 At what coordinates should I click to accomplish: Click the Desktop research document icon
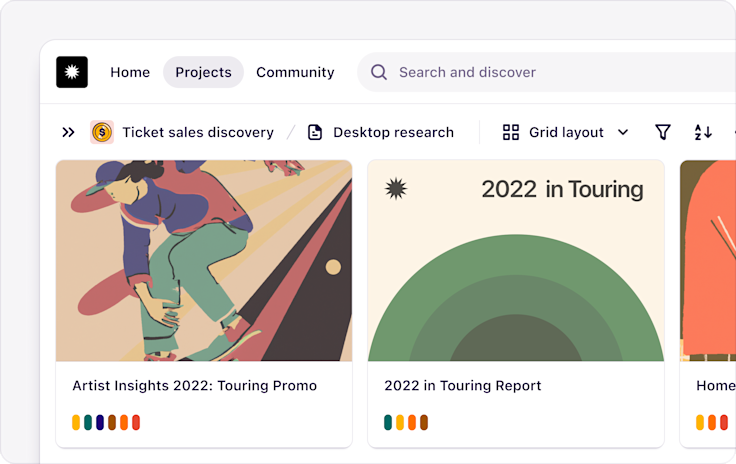coord(315,132)
